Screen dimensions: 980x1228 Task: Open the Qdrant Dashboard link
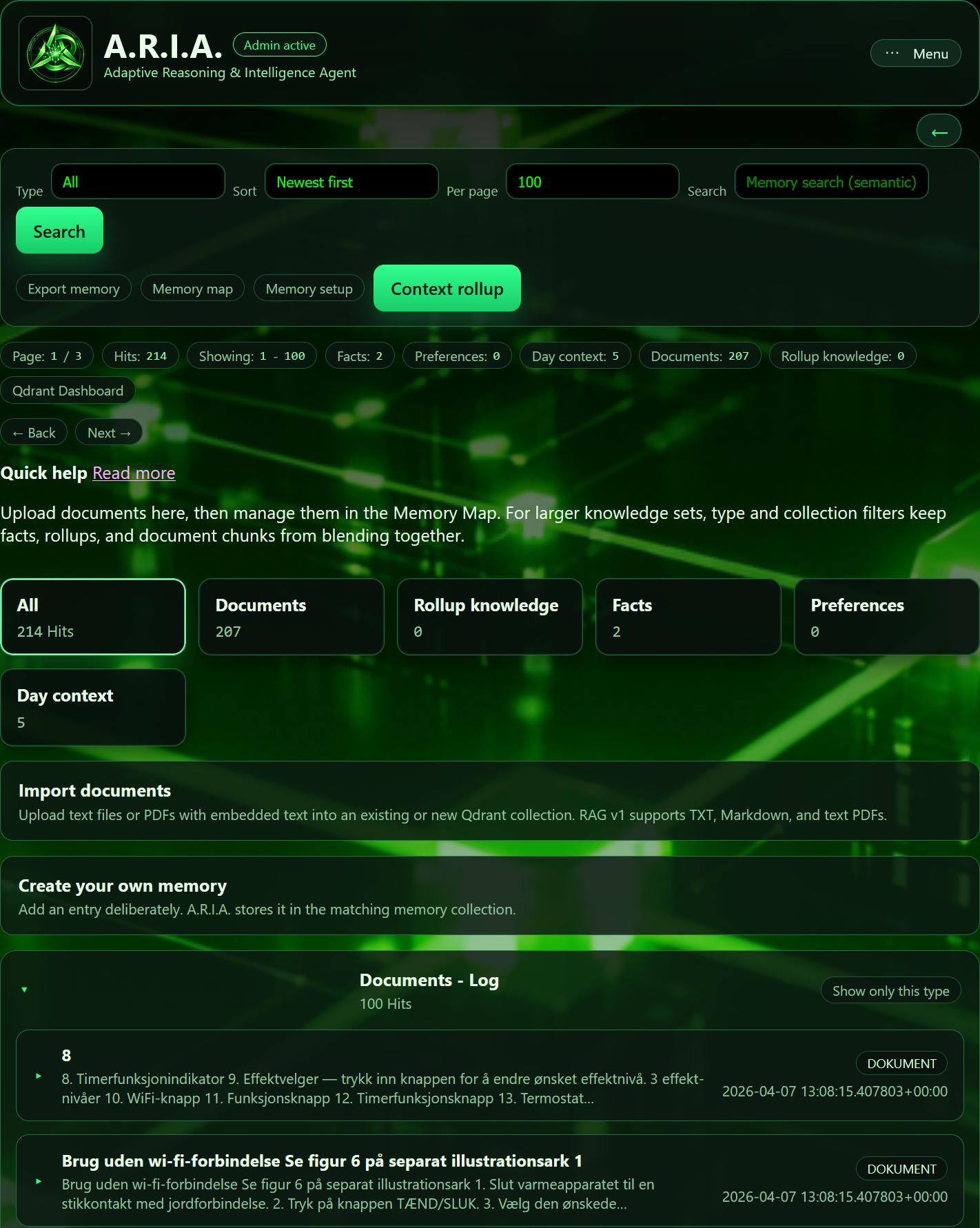tap(68, 391)
